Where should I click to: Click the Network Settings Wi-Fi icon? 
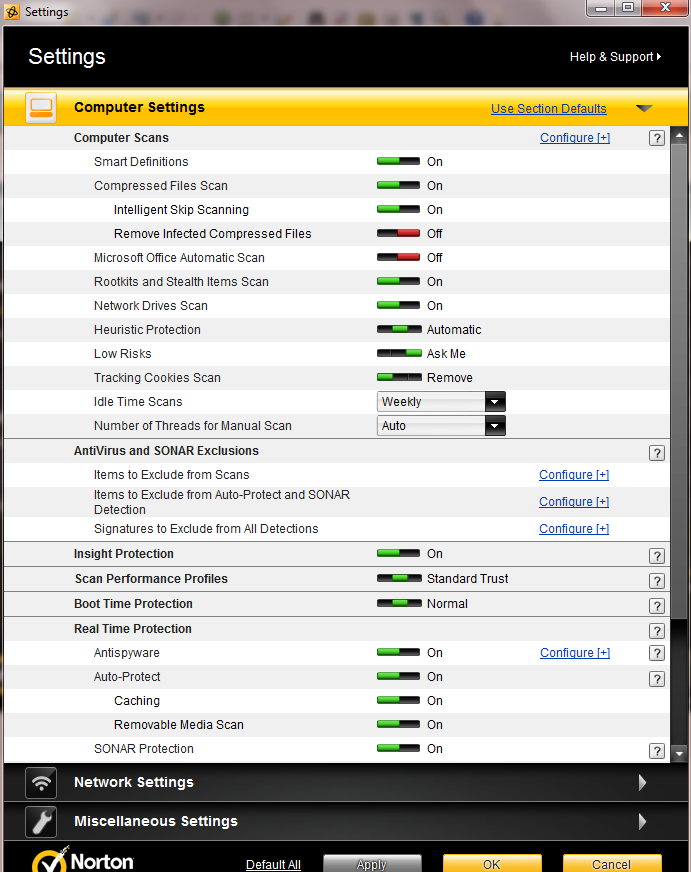click(x=41, y=783)
